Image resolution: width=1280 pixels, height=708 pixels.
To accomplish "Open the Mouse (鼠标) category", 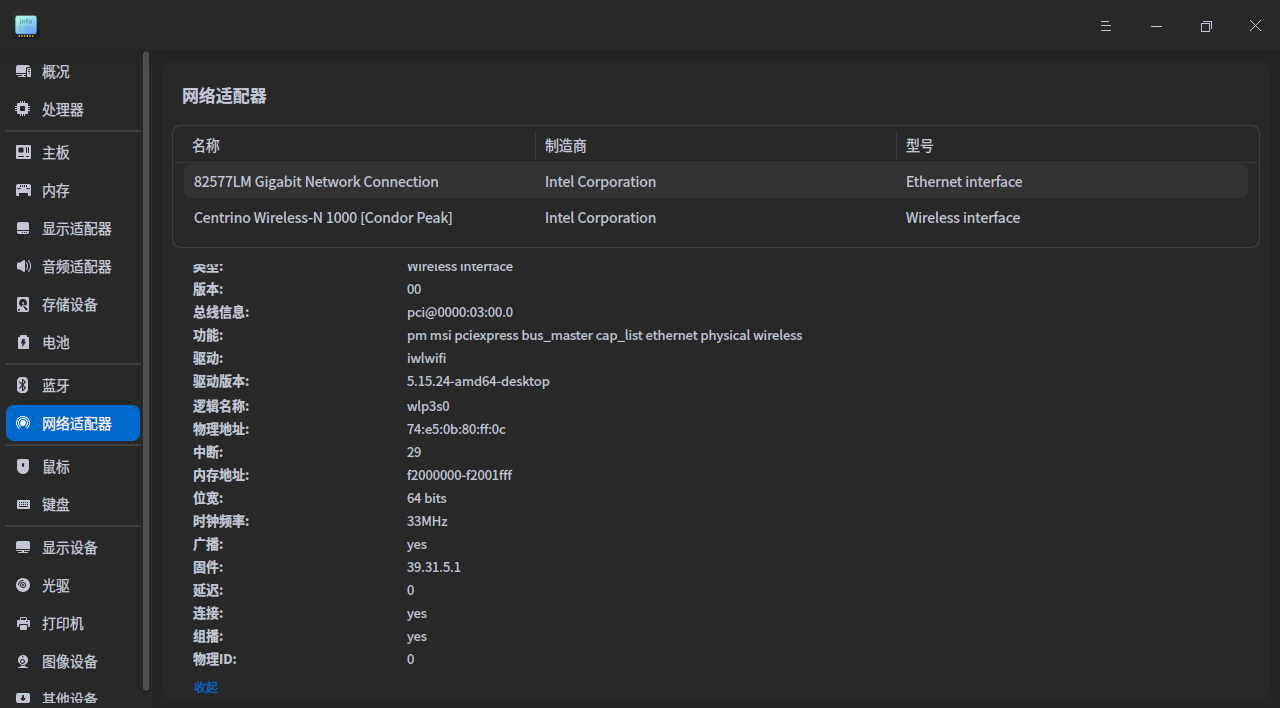I will [x=56, y=467].
